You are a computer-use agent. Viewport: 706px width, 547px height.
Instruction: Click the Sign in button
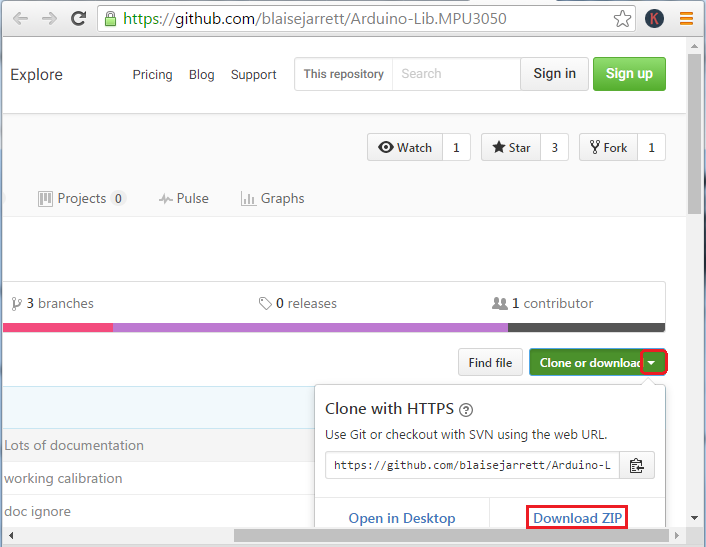tap(554, 74)
